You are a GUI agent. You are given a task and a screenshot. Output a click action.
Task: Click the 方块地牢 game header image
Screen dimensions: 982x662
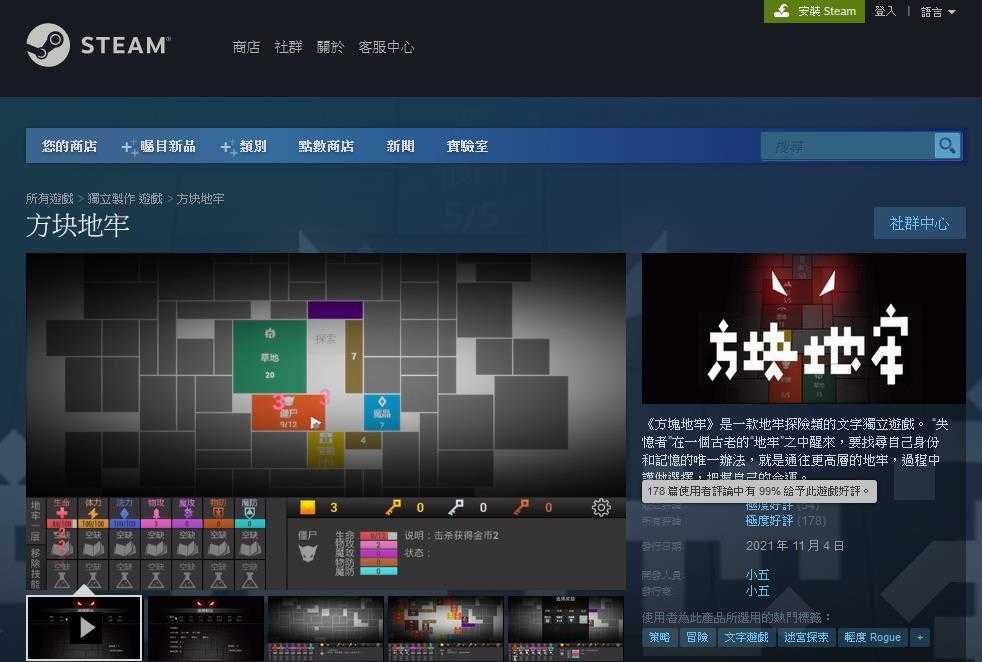(803, 328)
